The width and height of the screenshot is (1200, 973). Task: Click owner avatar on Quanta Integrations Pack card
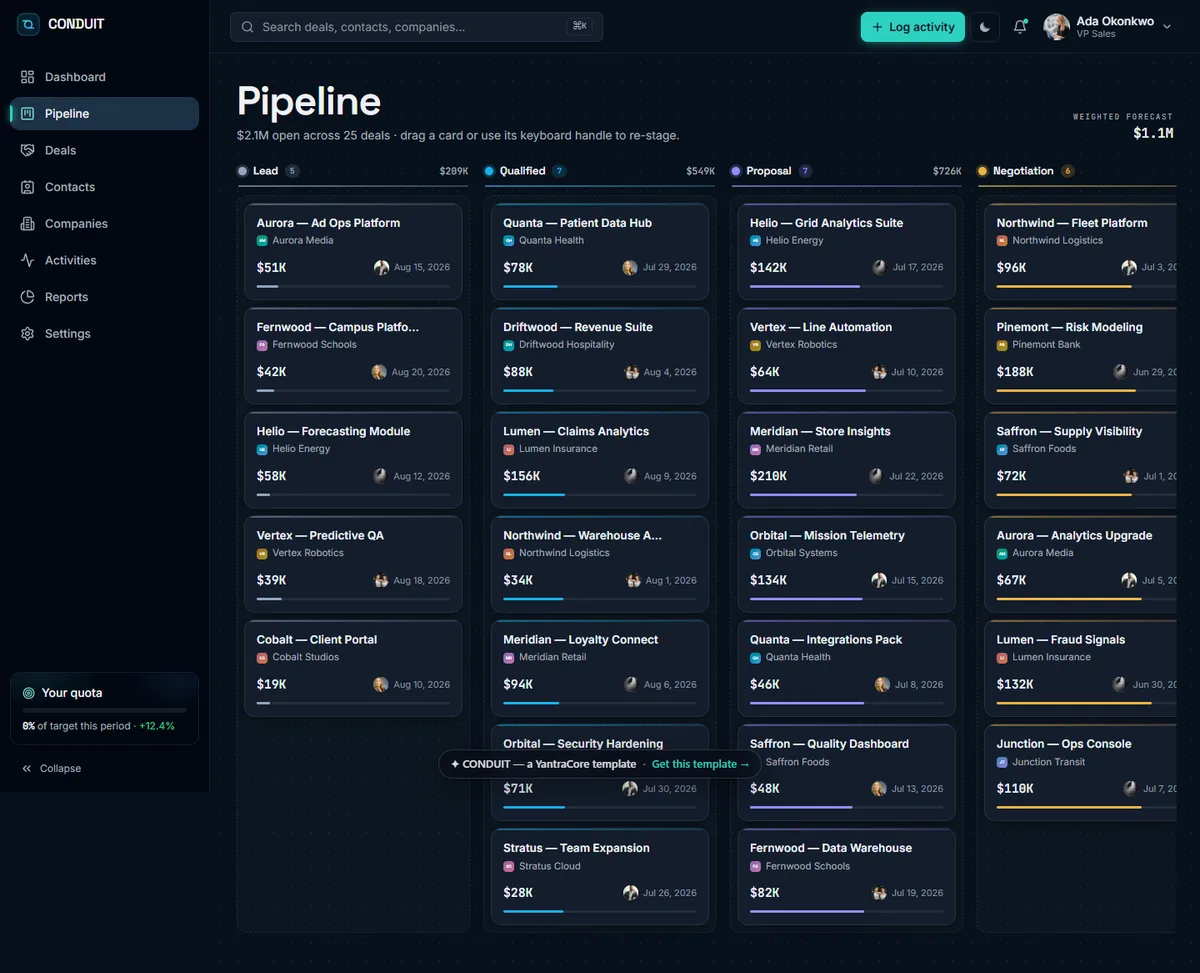pyautogui.click(x=882, y=684)
